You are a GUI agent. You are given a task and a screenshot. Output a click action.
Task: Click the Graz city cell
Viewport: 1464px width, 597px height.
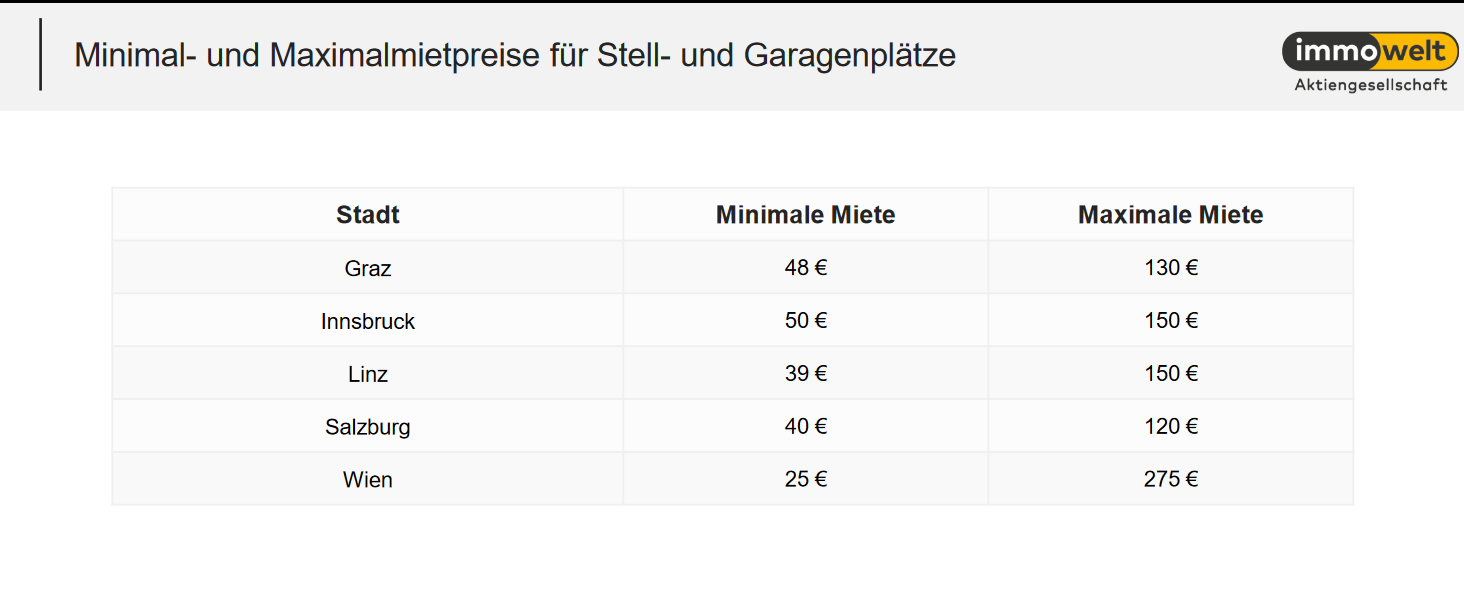(368, 268)
